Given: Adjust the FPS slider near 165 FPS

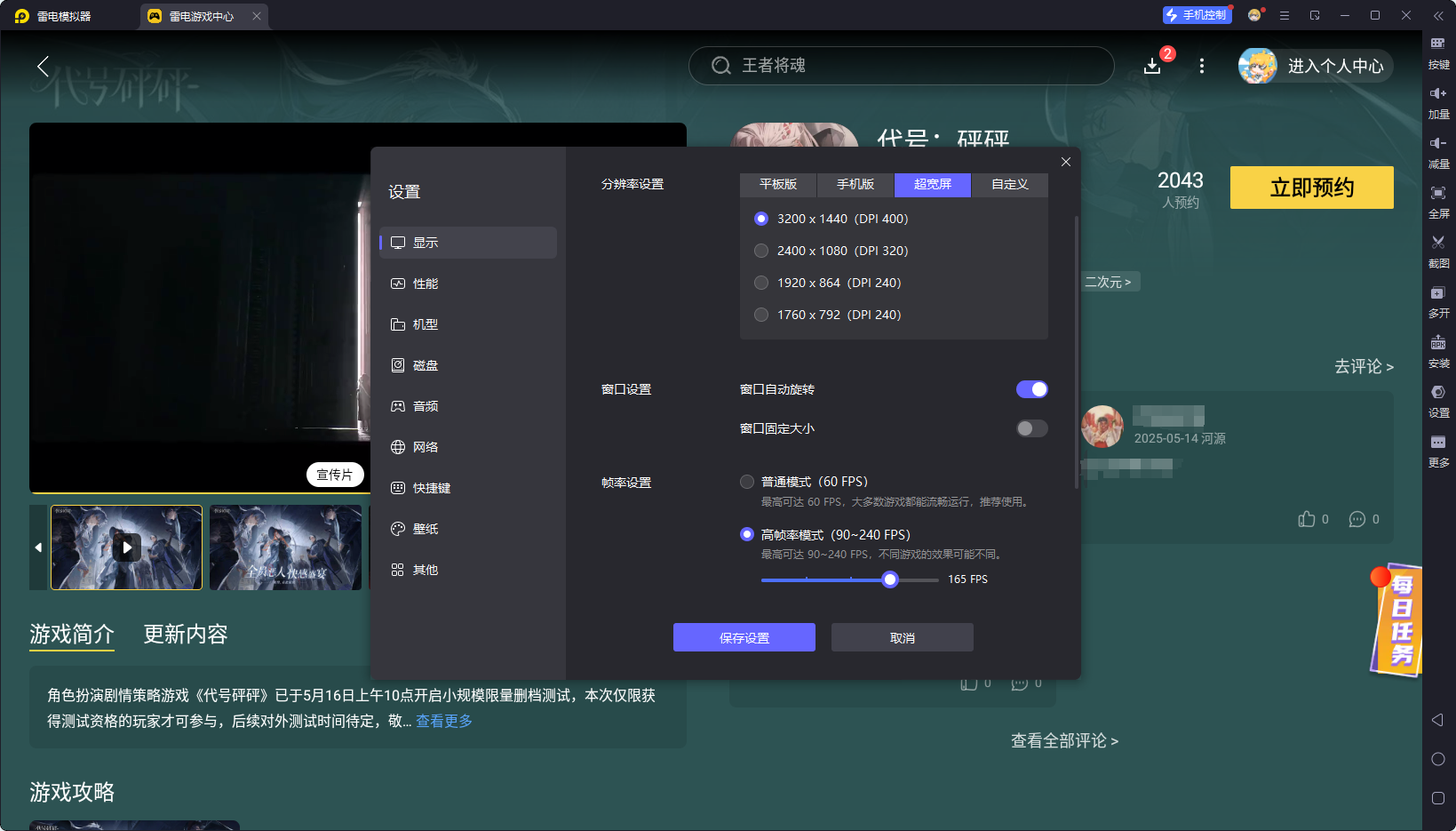Looking at the screenshot, I should [890, 579].
